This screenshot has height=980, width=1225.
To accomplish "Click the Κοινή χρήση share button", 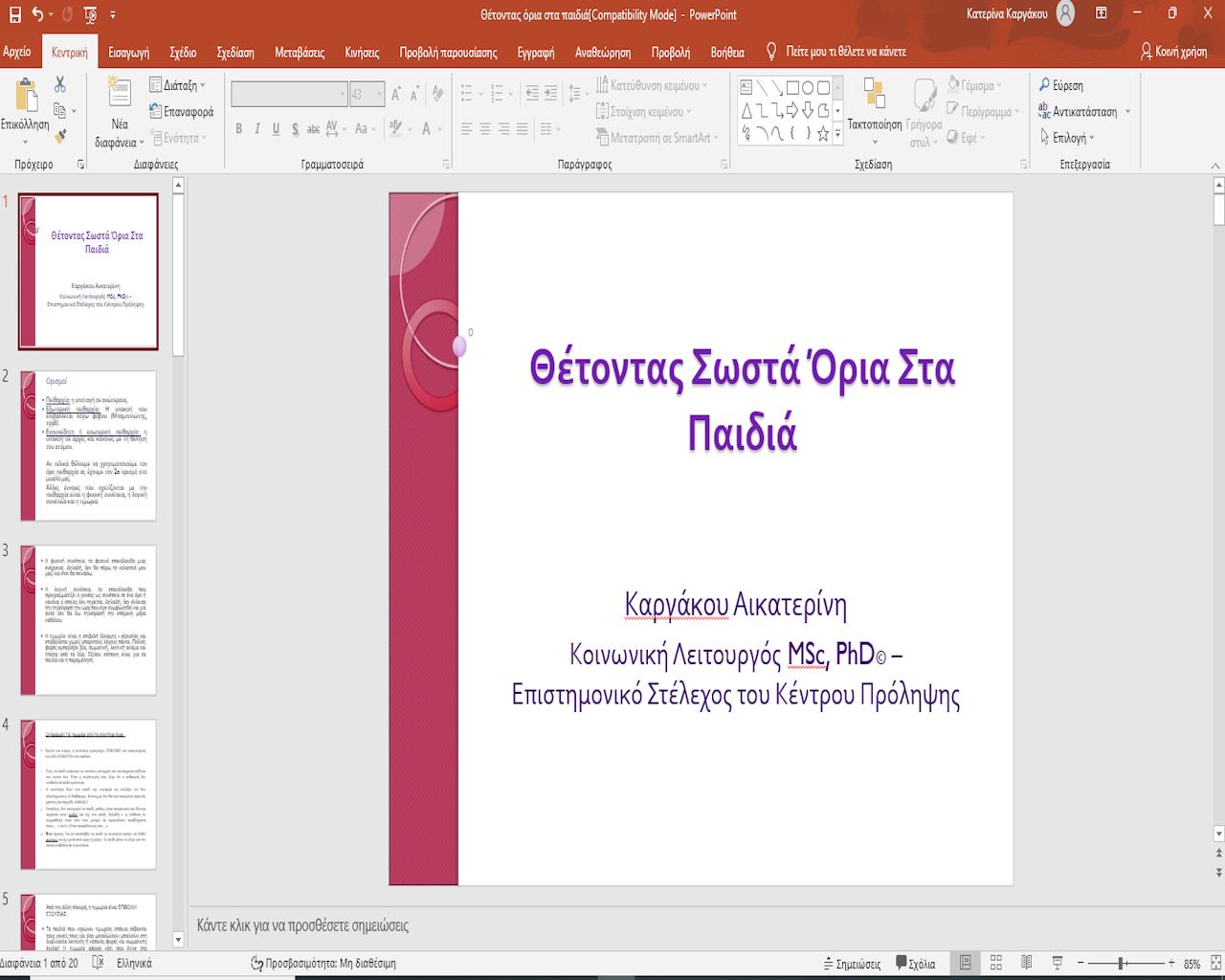I will point(1173,52).
